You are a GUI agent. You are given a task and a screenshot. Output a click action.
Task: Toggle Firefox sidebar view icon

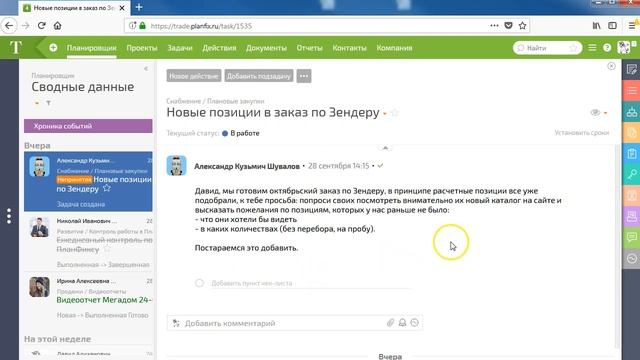click(612, 25)
